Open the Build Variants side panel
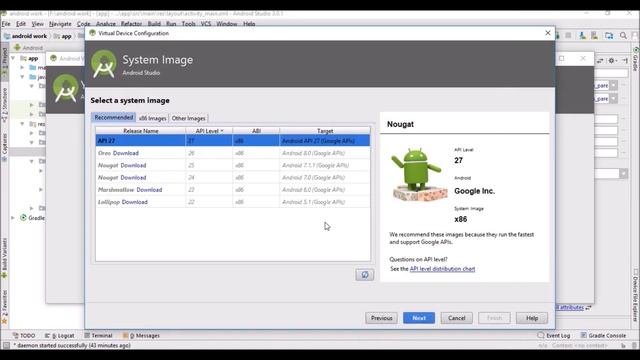The height and width of the screenshot is (360, 640). pyautogui.click(x=4, y=258)
